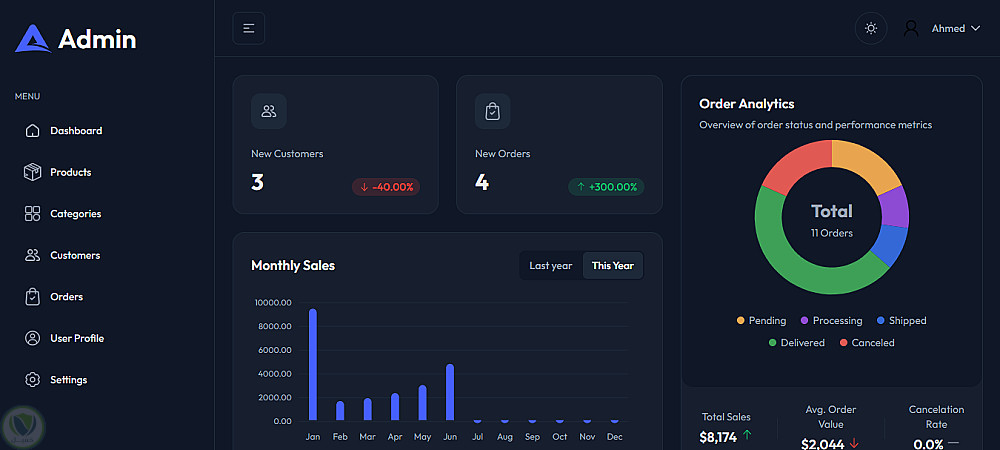Toggle the Pending legend item

click(x=761, y=321)
